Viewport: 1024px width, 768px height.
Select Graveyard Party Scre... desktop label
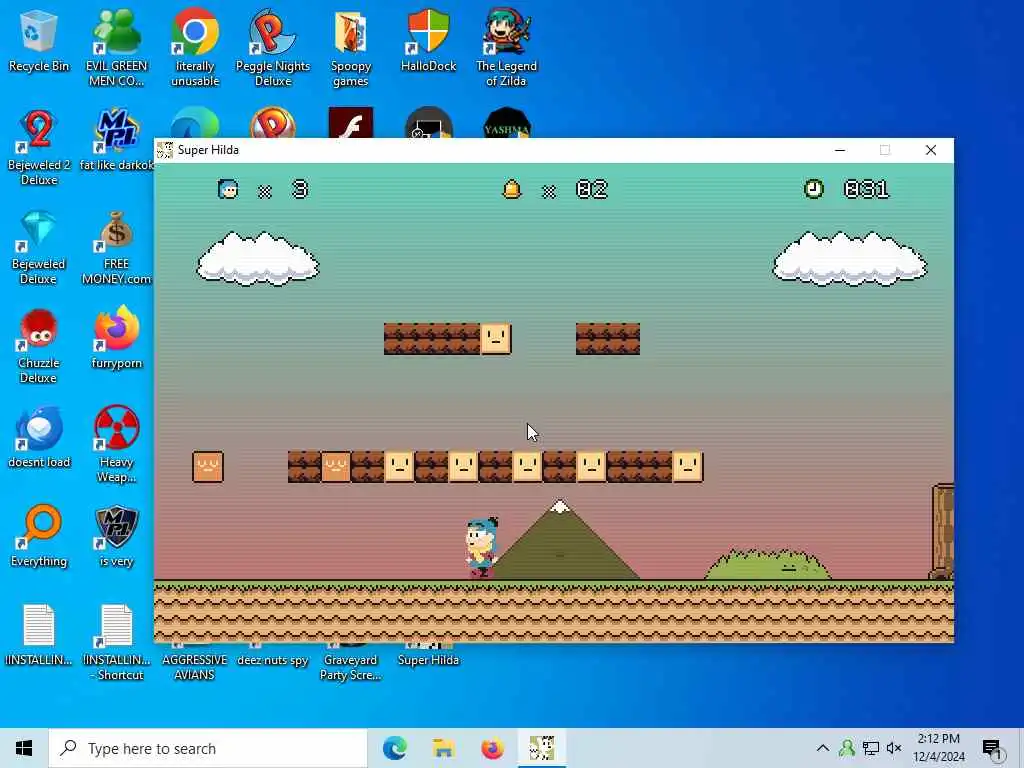pyautogui.click(x=351, y=667)
